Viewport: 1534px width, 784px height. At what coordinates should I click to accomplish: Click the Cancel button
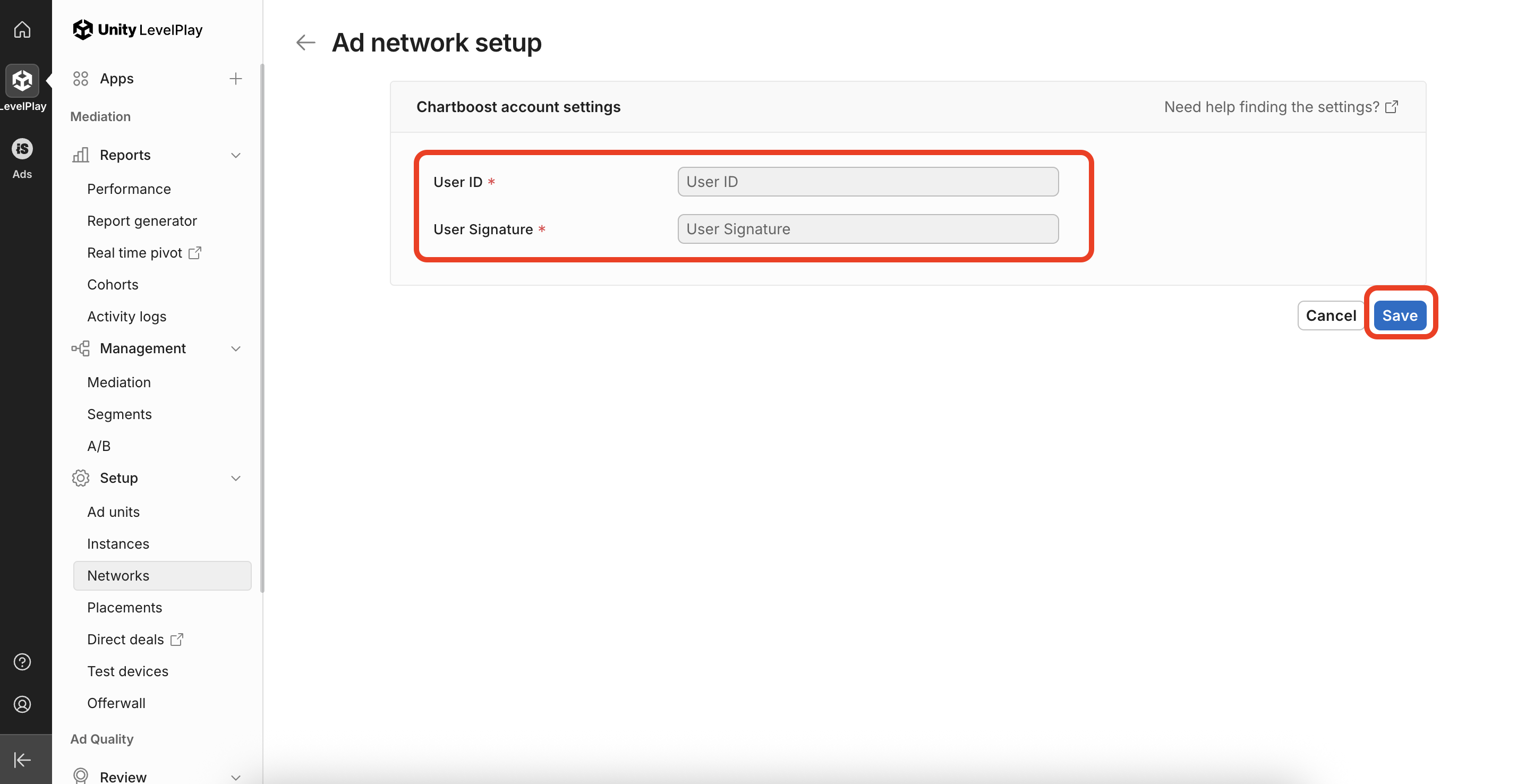pos(1331,316)
